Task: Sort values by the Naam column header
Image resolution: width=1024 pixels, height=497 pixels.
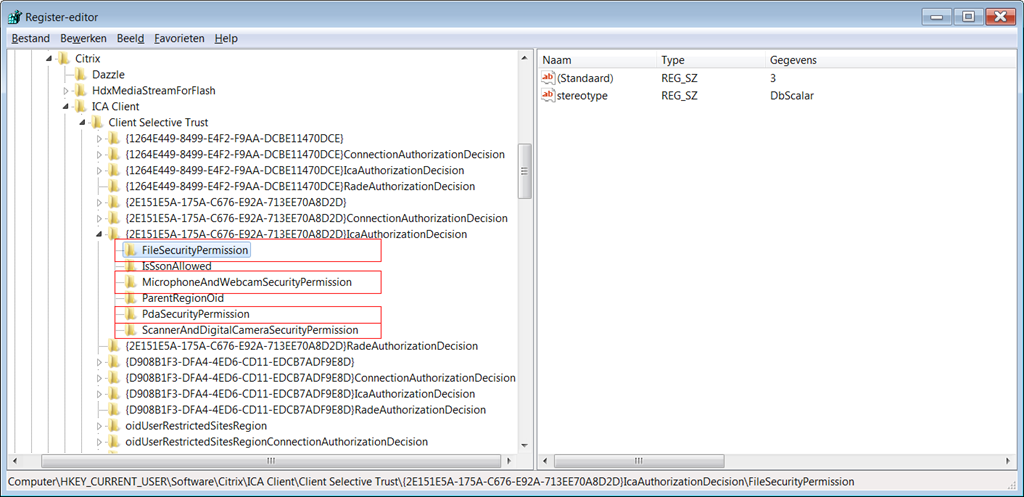Action: pos(597,60)
